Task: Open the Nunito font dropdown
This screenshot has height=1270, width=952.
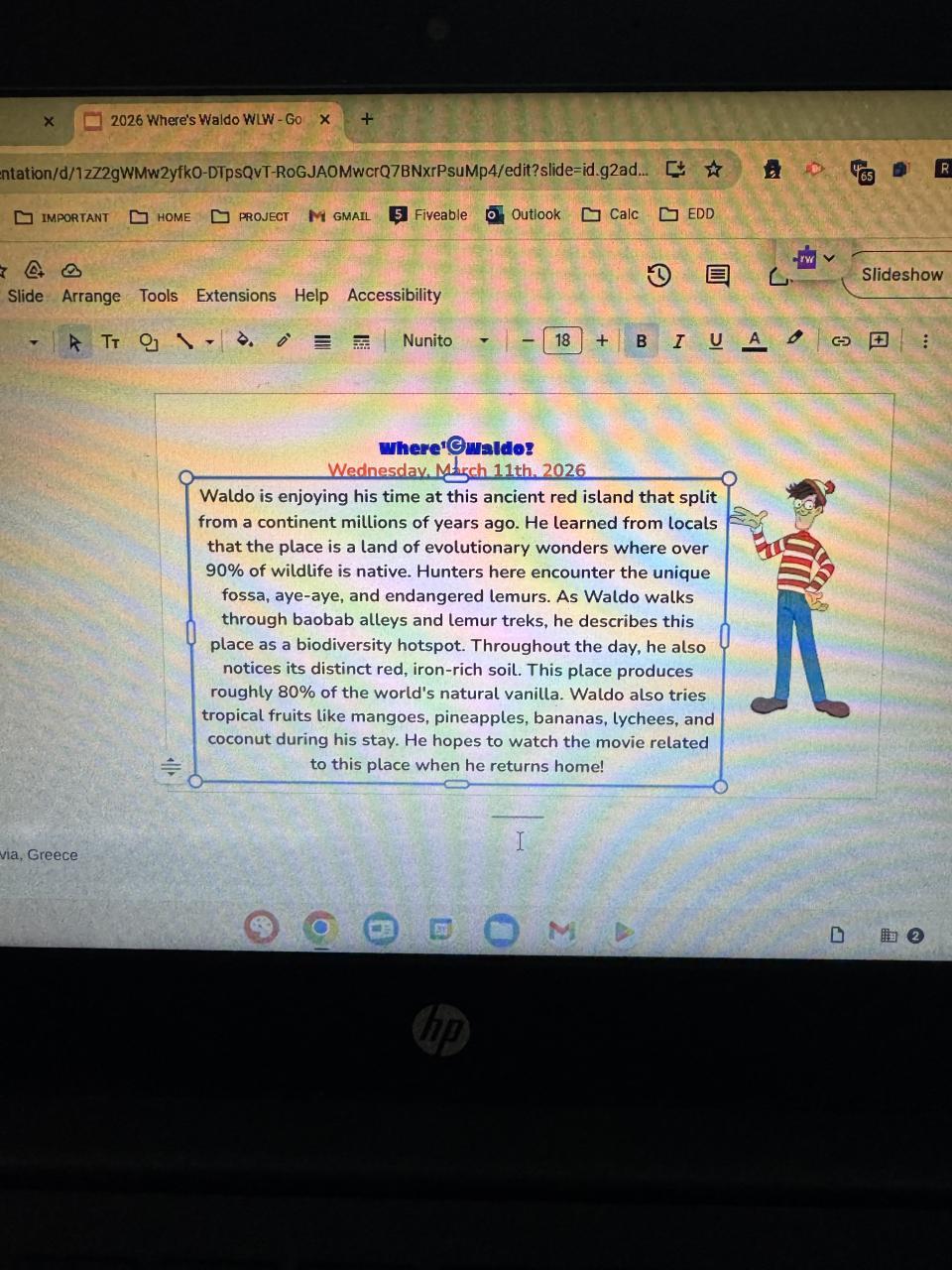Action: (x=445, y=340)
